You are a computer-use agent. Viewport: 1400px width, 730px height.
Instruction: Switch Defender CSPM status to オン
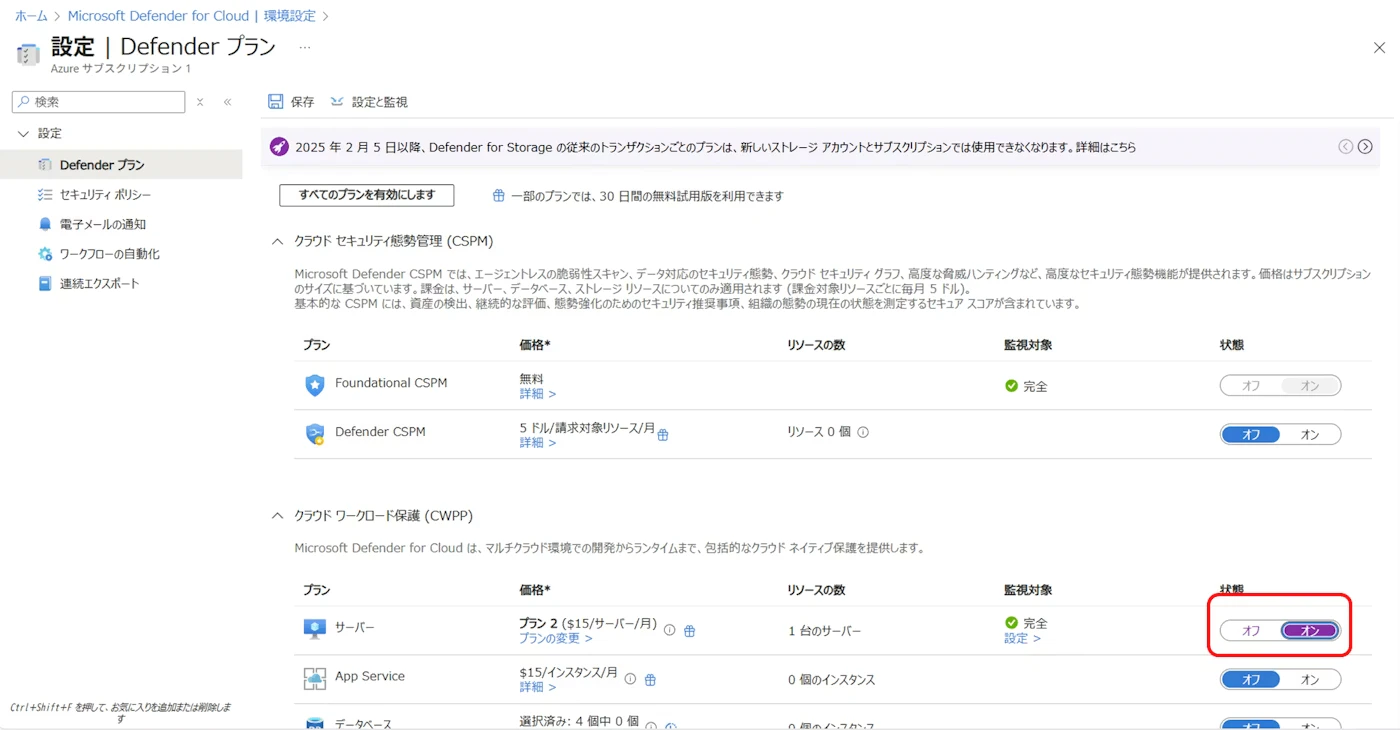coord(1310,434)
